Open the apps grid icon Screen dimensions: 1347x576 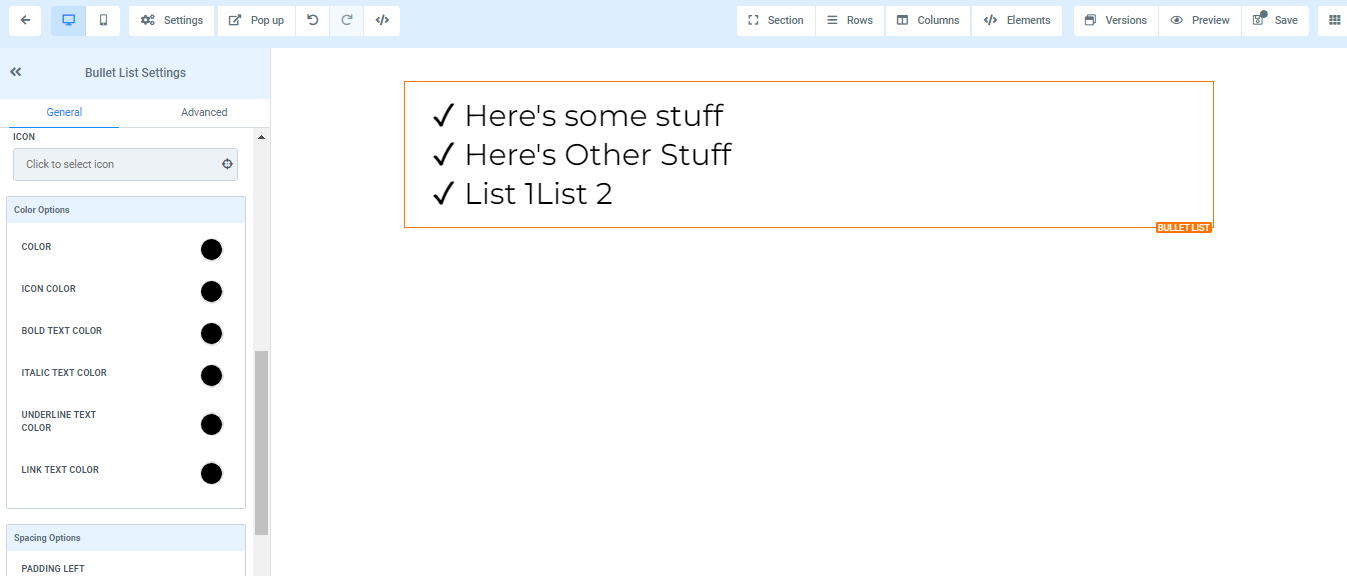click(x=1334, y=21)
